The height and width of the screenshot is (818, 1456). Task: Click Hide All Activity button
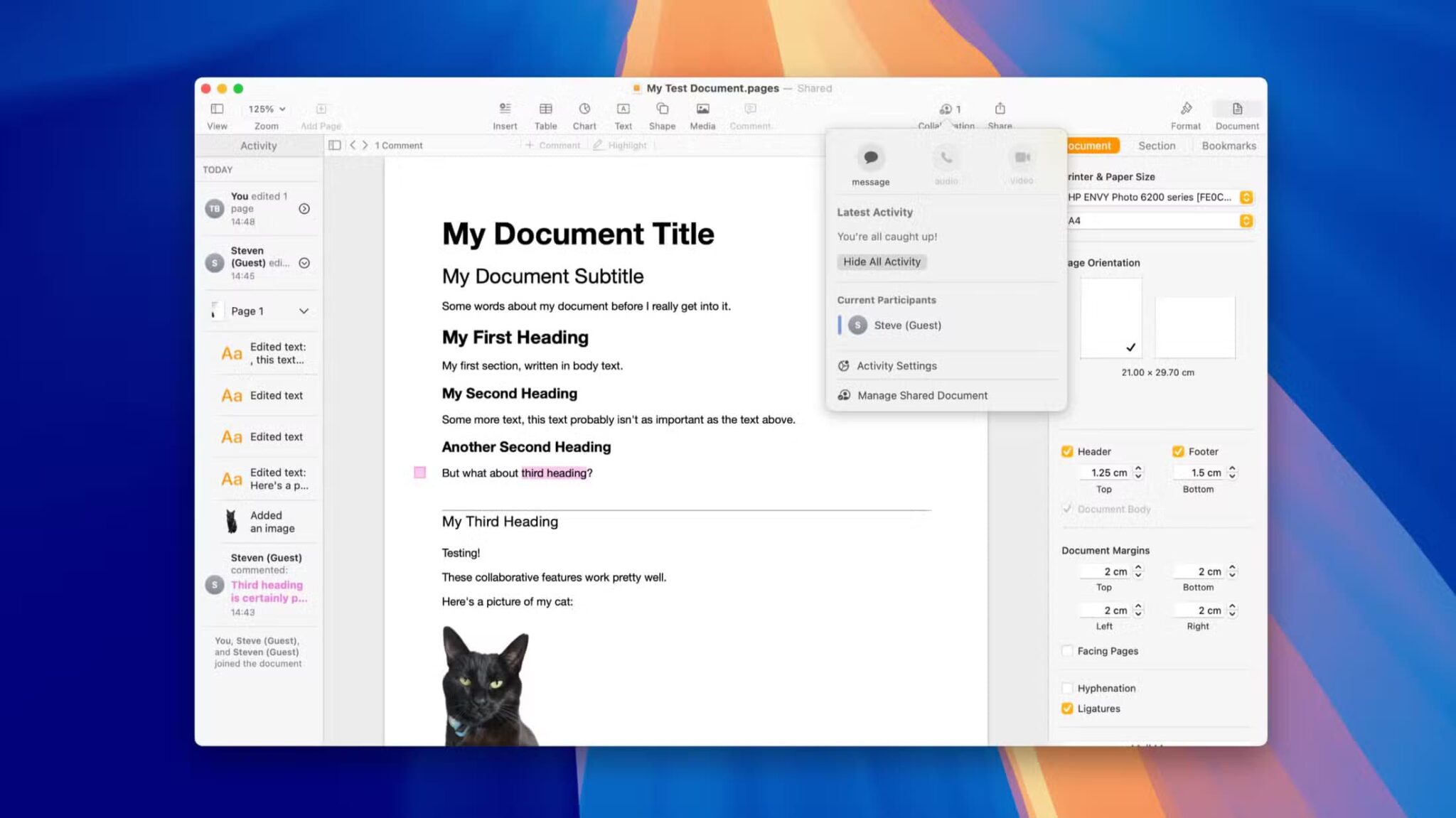tap(882, 262)
